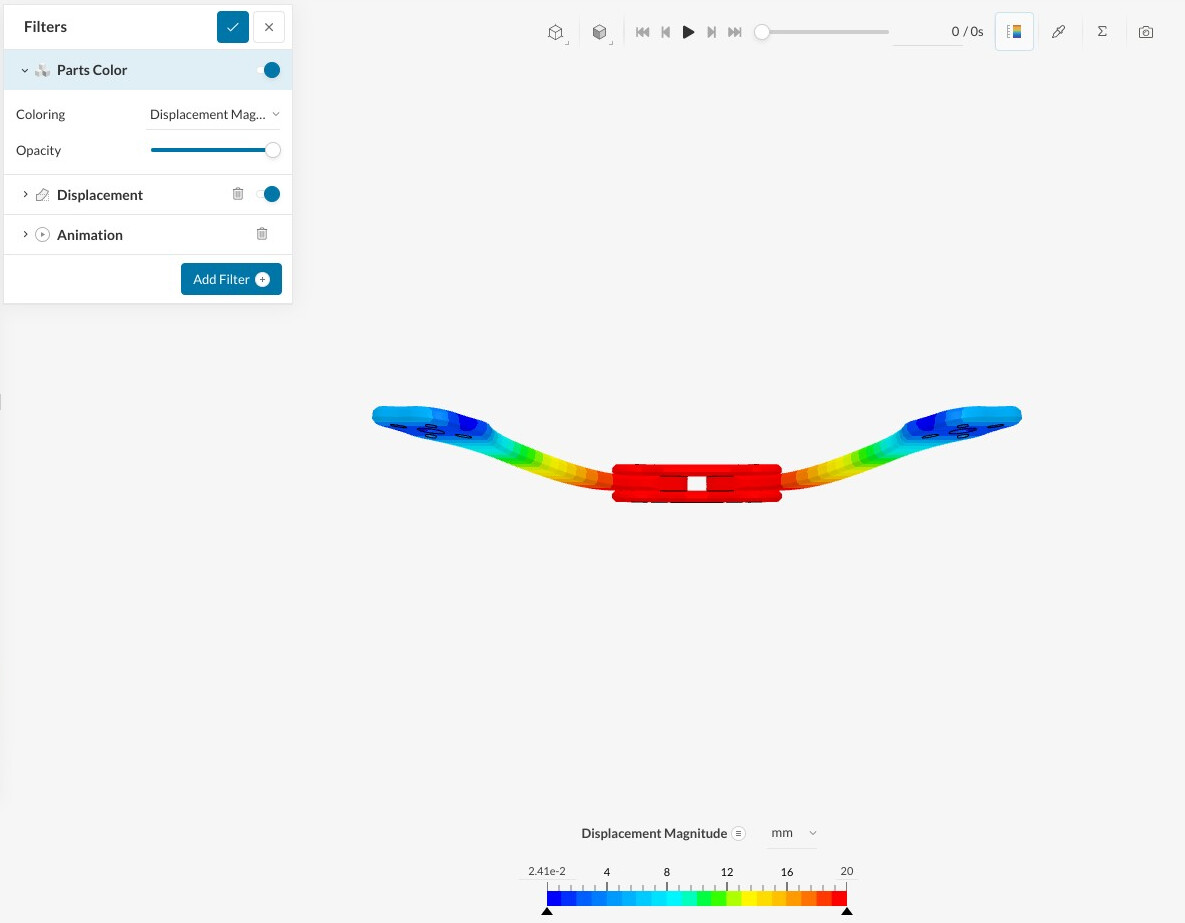Viewport: 1185px width, 923px height.
Task: Click the Displacement Magnitude legend title
Action: [654, 833]
